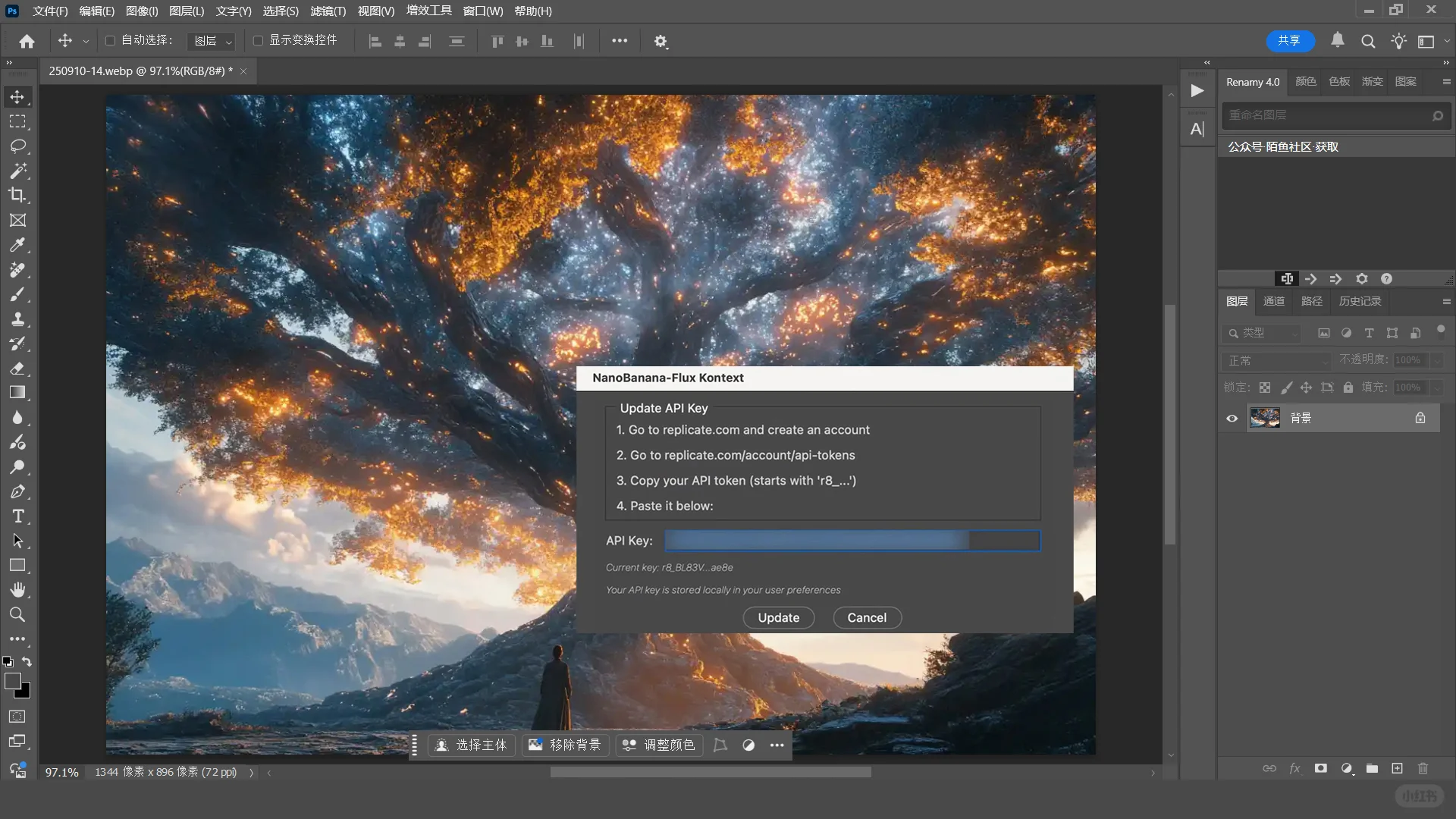Select the Clone Stamp tool

click(17, 318)
